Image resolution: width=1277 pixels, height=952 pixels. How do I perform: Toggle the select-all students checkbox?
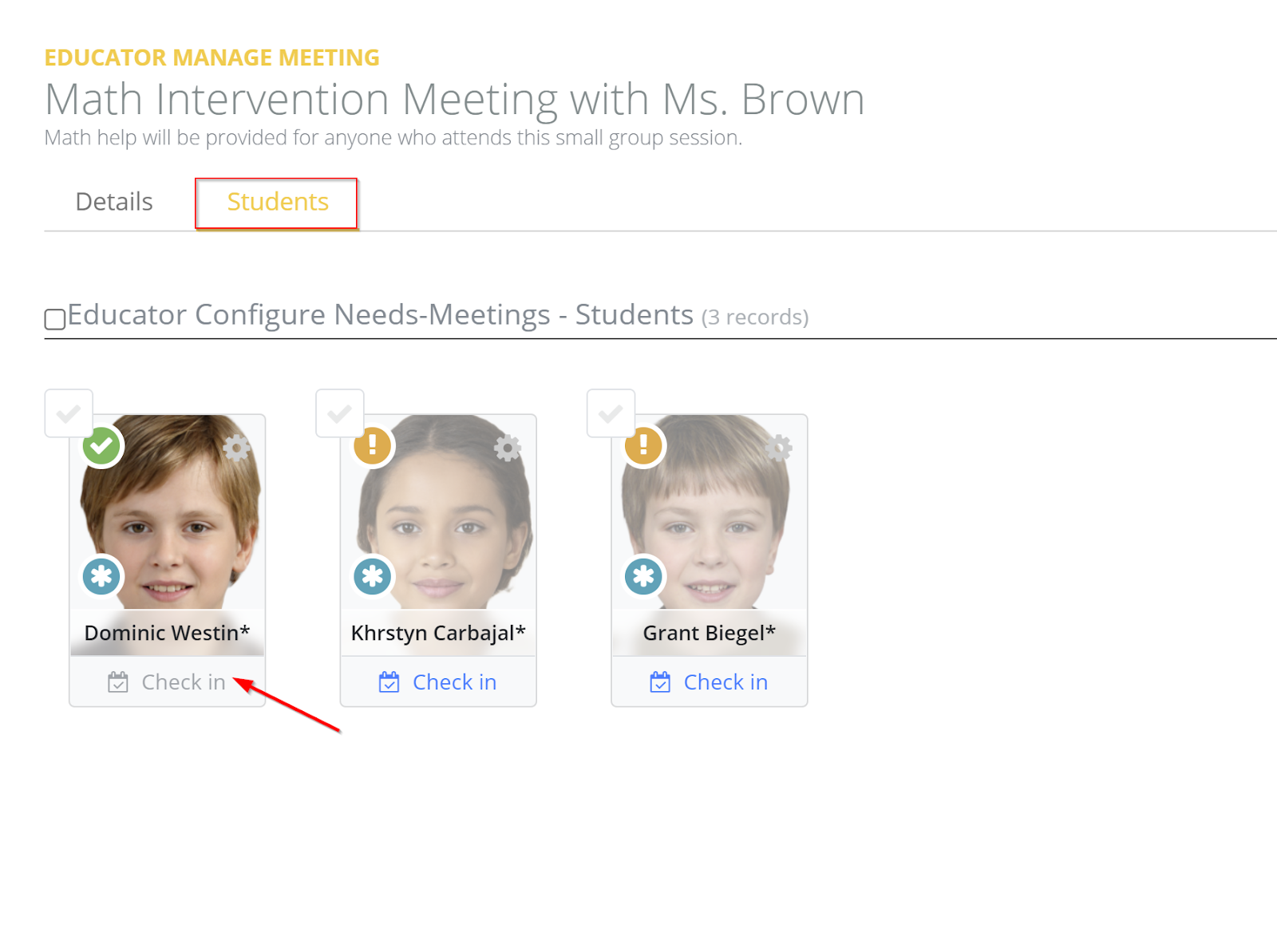point(55,319)
